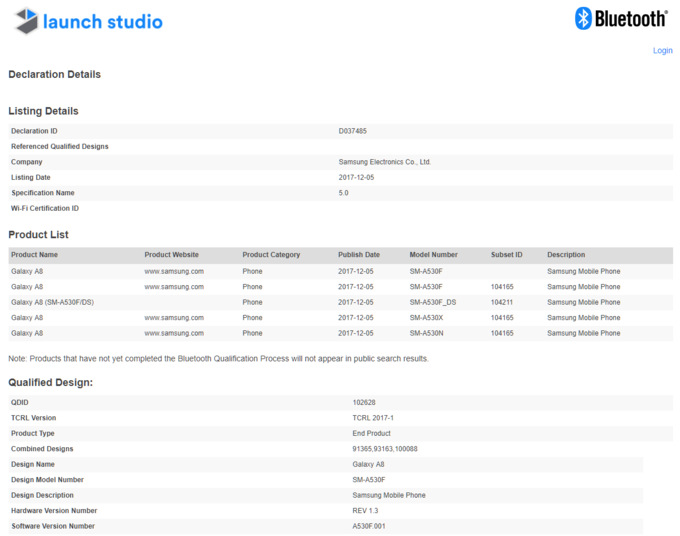Click the Subset ID column header
Viewport: 680px width, 536px height.
tap(506, 255)
